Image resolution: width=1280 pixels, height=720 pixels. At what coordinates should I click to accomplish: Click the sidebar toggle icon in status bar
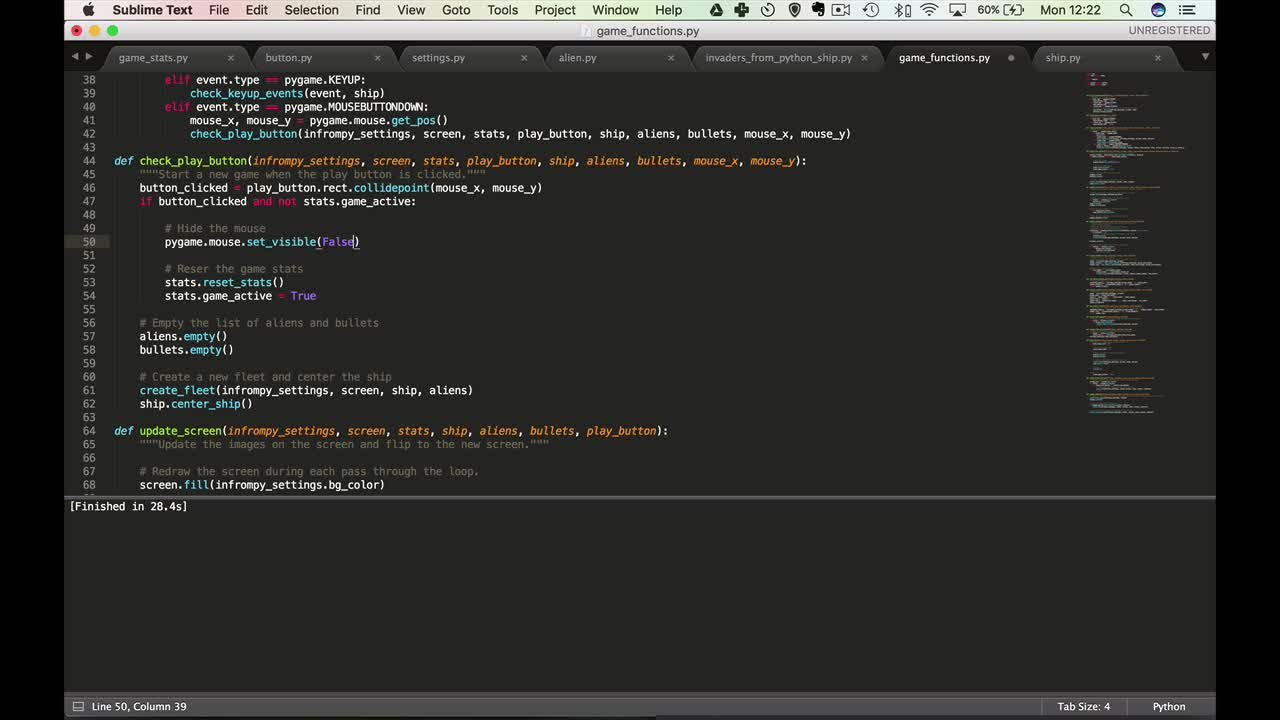click(x=77, y=707)
